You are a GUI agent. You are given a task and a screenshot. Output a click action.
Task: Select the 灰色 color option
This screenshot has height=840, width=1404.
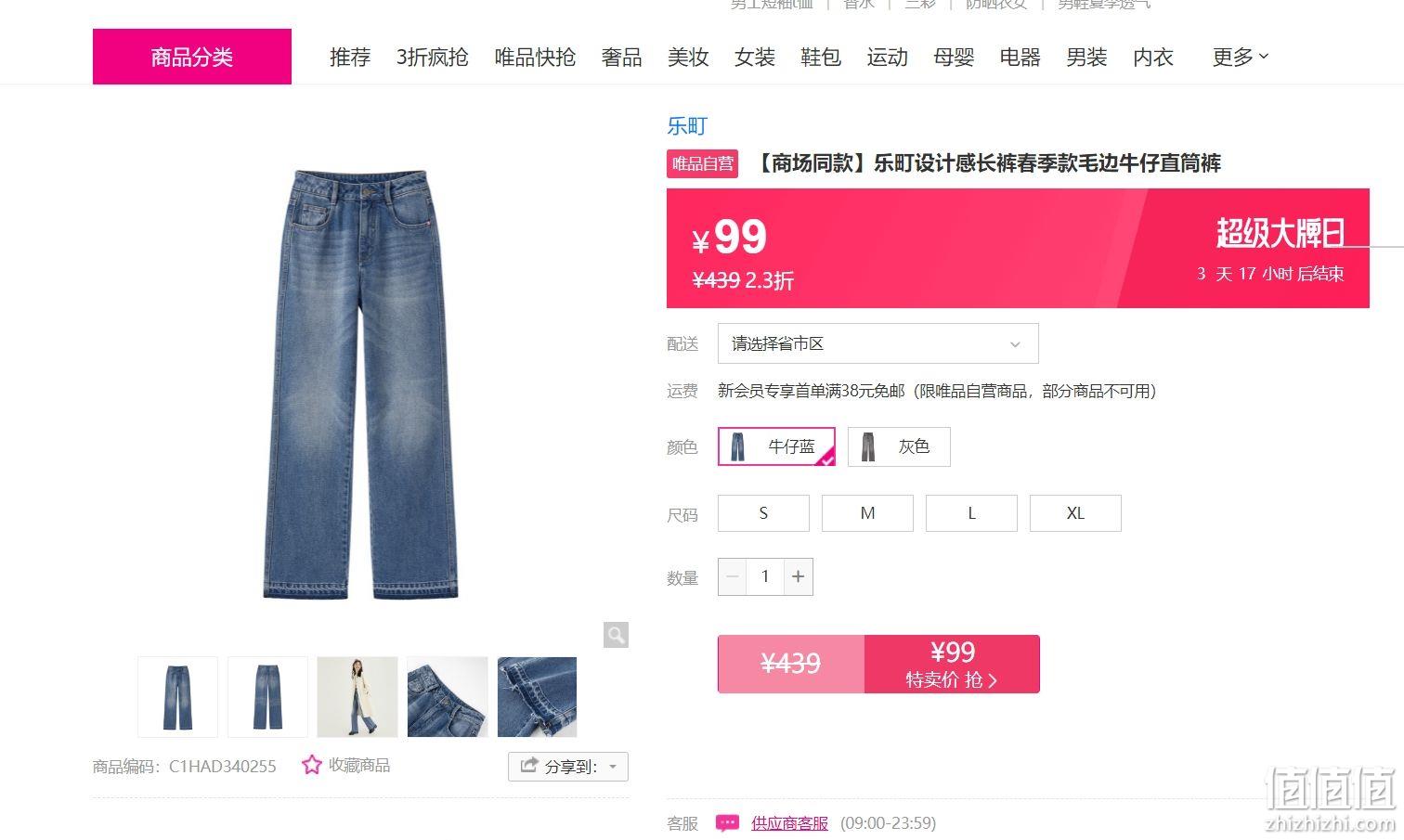pyautogui.click(x=899, y=446)
